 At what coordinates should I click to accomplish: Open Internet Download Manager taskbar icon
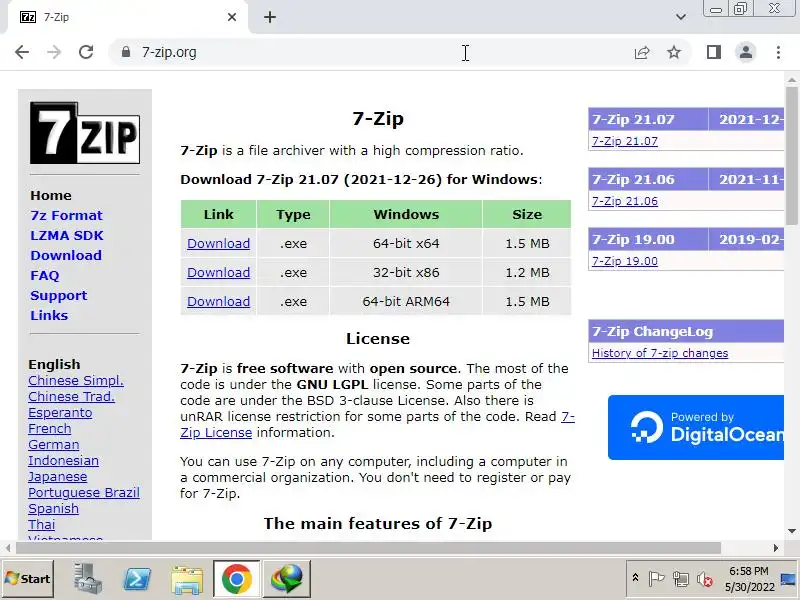tap(287, 579)
